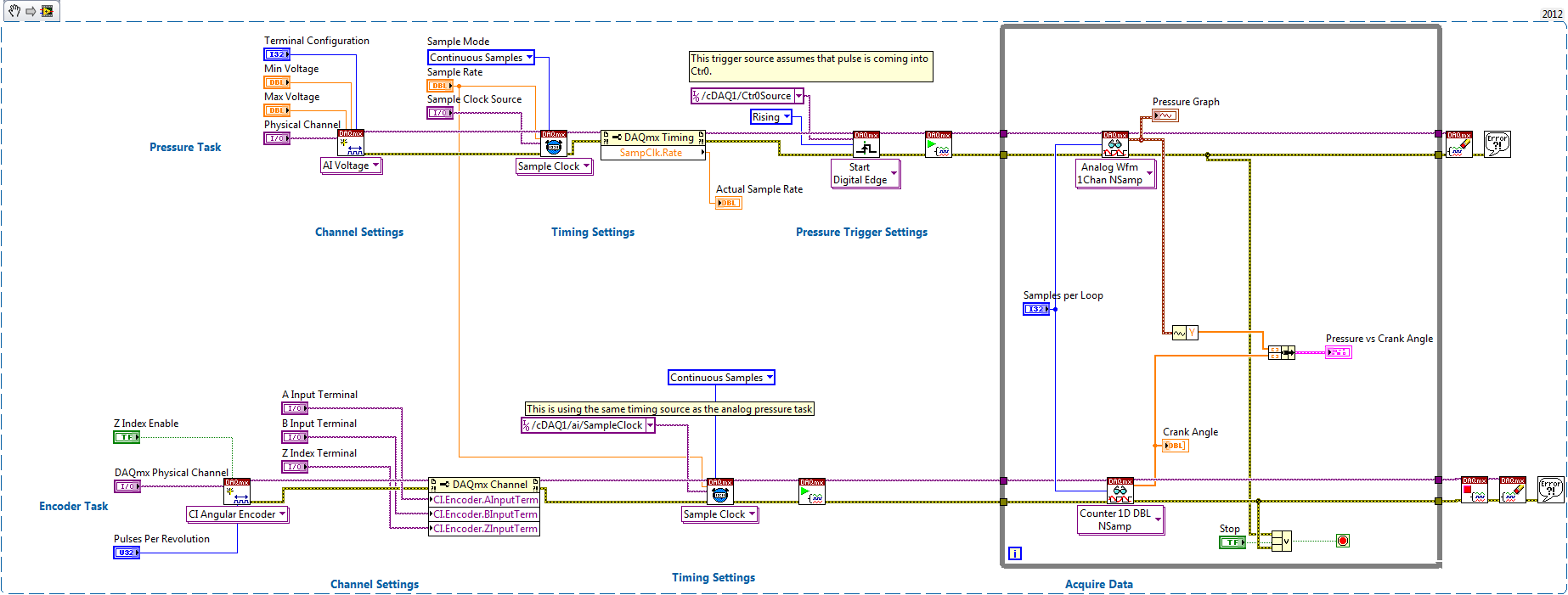Click the pressure task DAQmx Clear Task node

coord(1459,143)
